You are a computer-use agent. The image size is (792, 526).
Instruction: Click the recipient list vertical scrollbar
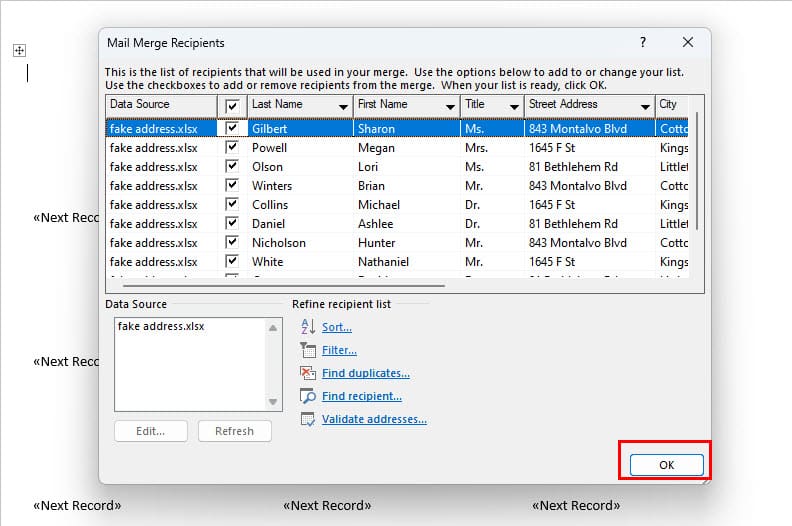(697, 171)
